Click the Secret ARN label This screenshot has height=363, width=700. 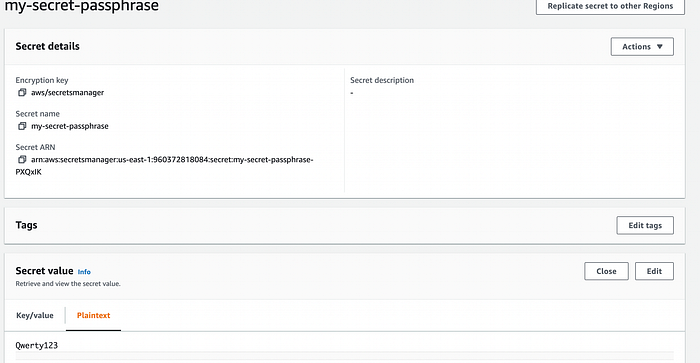[35, 147]
